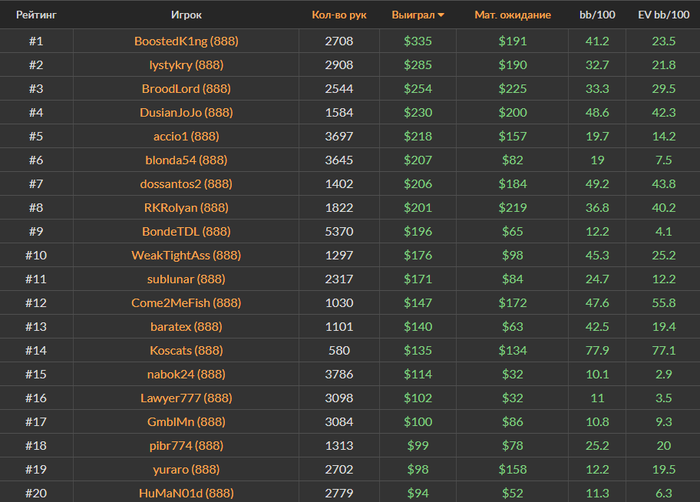Screen dimensions: 700x502
Task: Select Lawyer777 (888) player name
Action: (186, 398)
